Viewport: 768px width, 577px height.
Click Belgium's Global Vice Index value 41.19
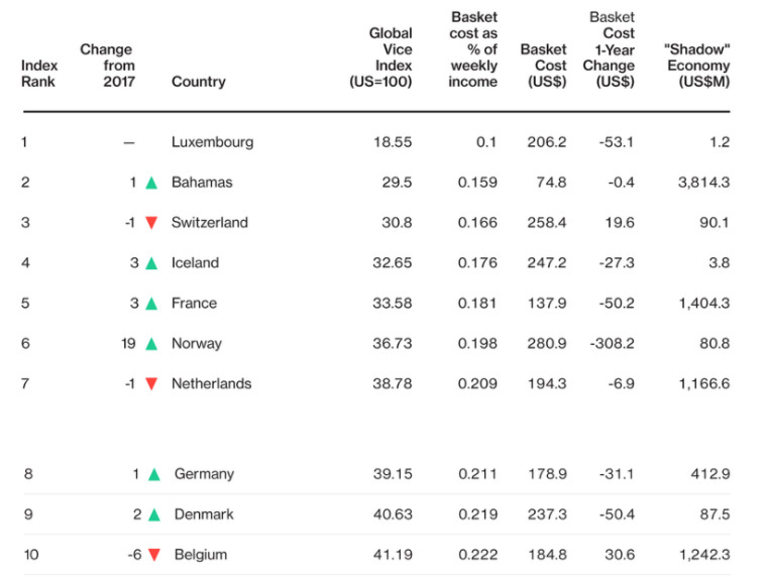[x=394, y=554]
